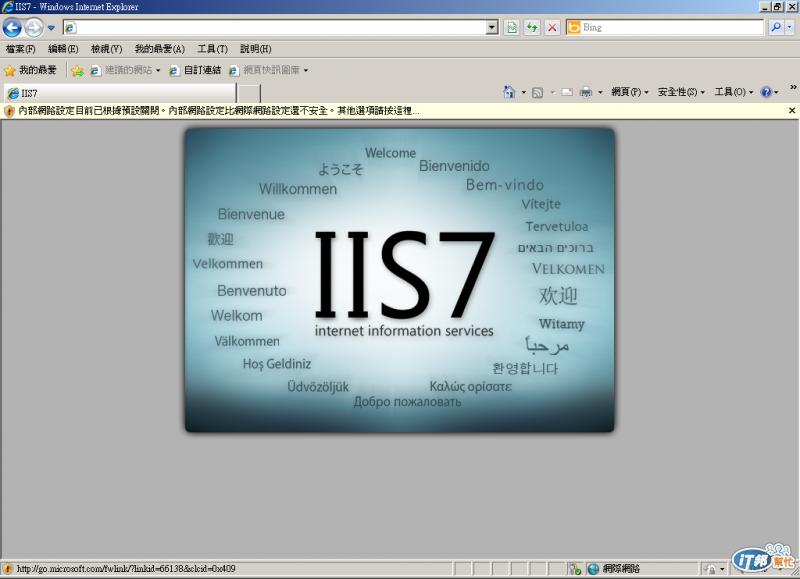The image size is (800, 579).
Task: Open the search provider dropdown arrow
Action: pyautogui.click(x=790, y=28)
